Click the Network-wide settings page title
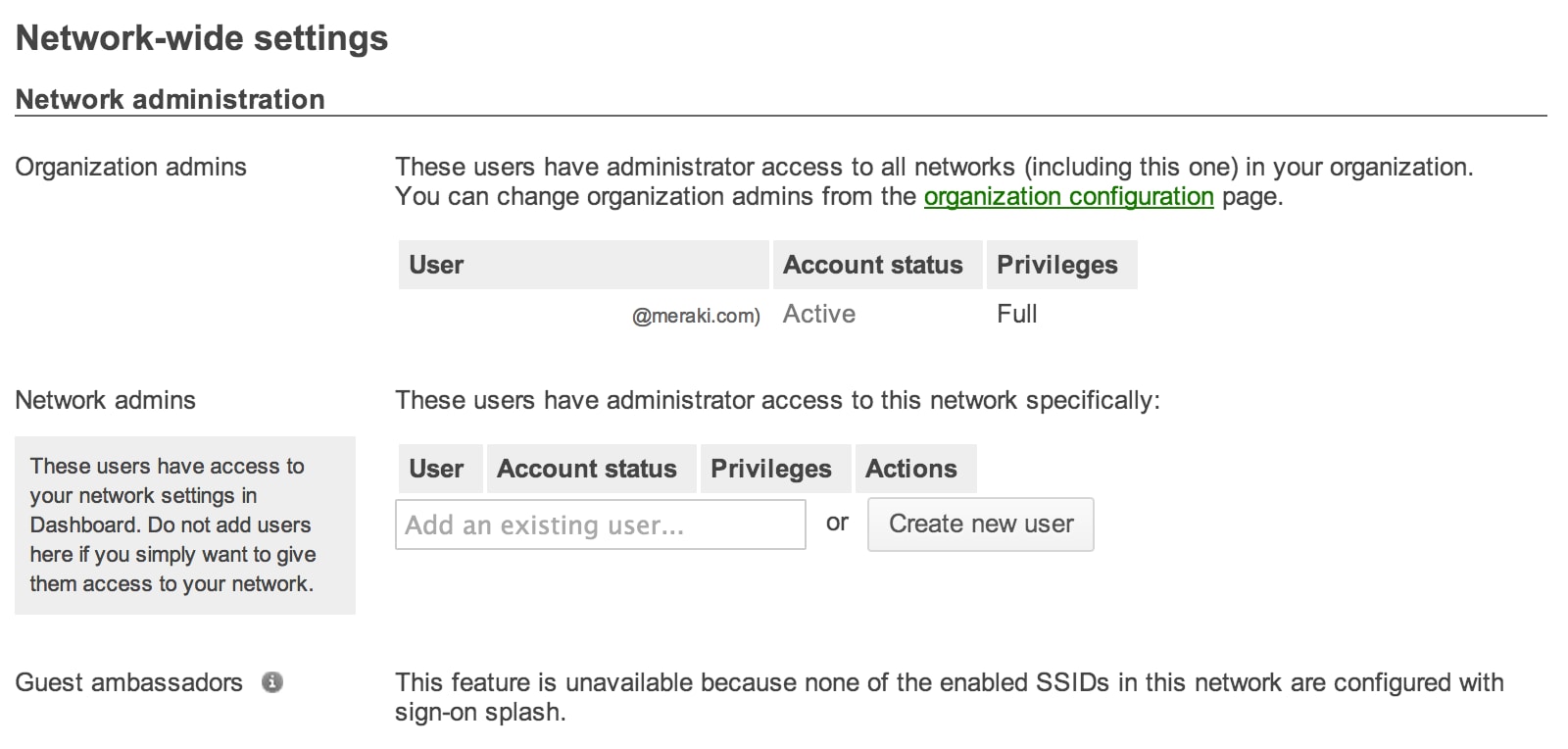 click(202, 38)
